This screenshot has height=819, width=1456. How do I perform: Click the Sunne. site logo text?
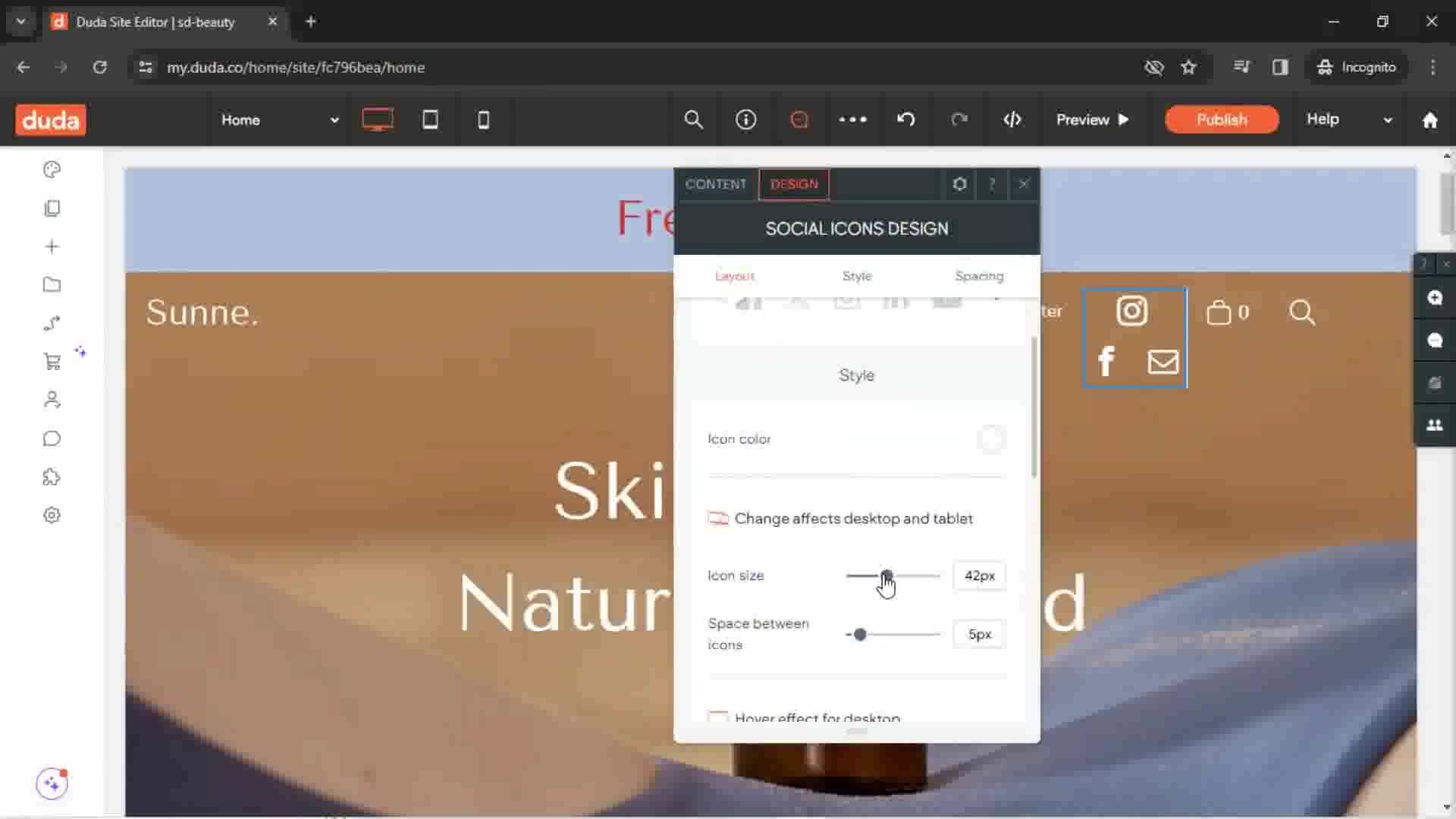point(202,312)
